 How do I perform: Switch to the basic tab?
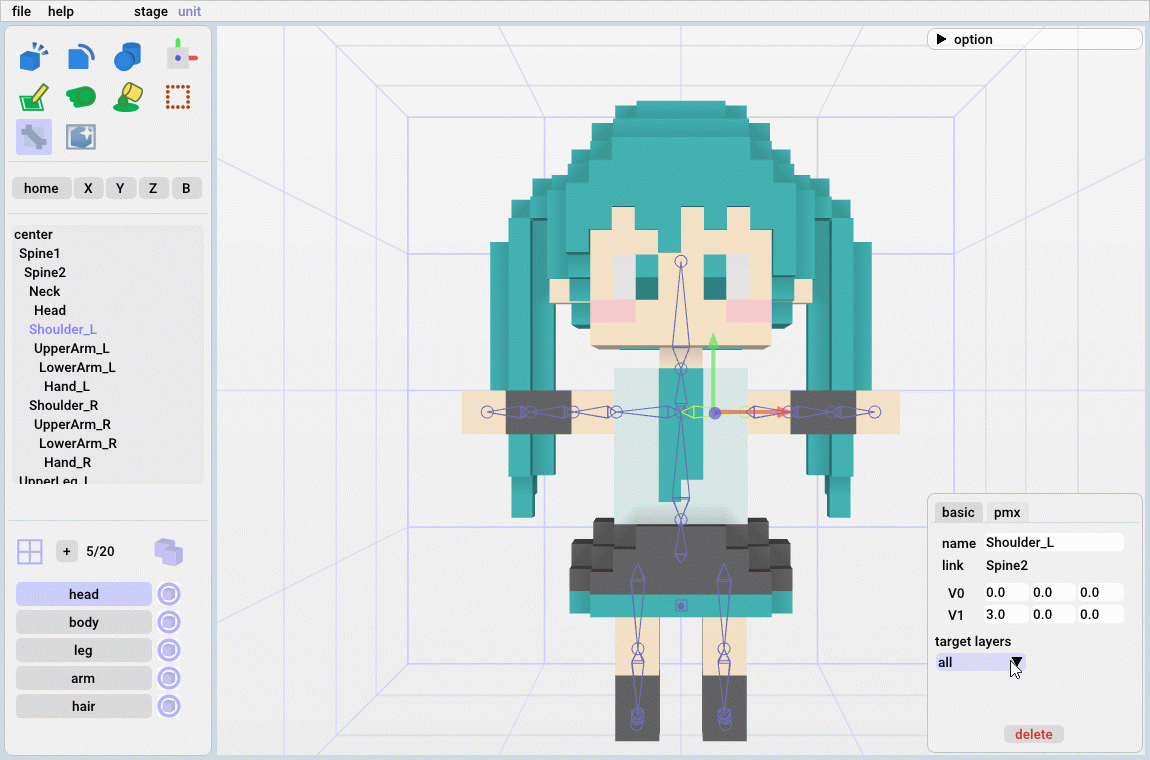click(959, 512)
